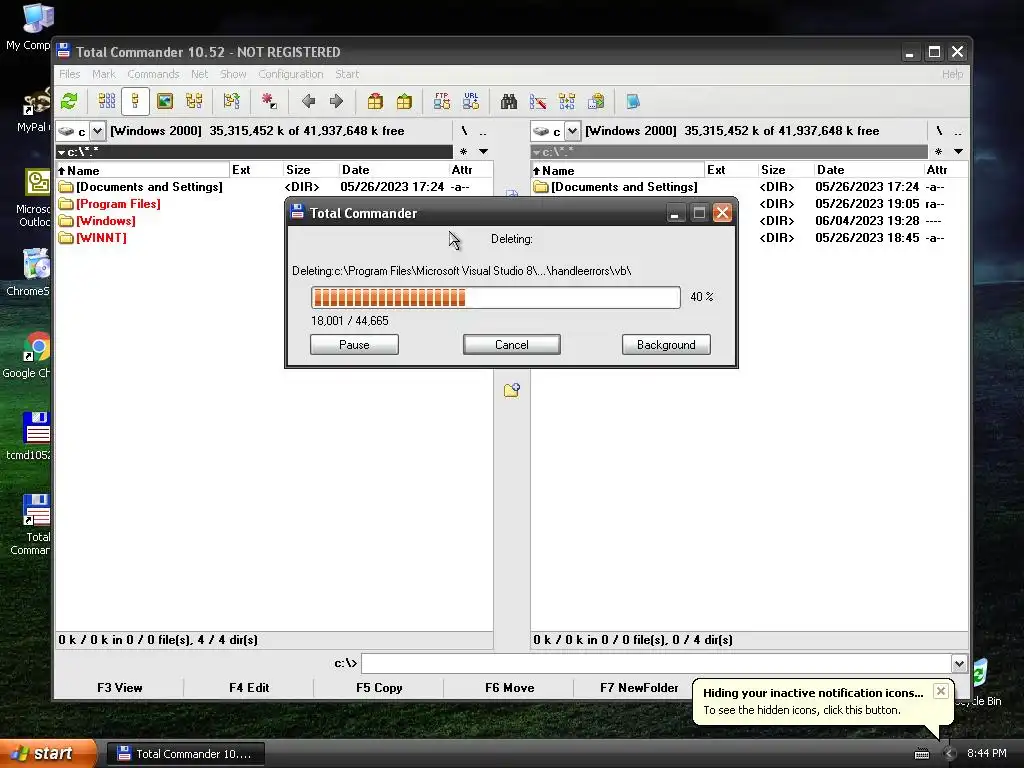The width and height of the screenshot is (1024, 768).
Task: Go forward with the right arrow icon
Action: pyautogui.click(x=336, y=101)
